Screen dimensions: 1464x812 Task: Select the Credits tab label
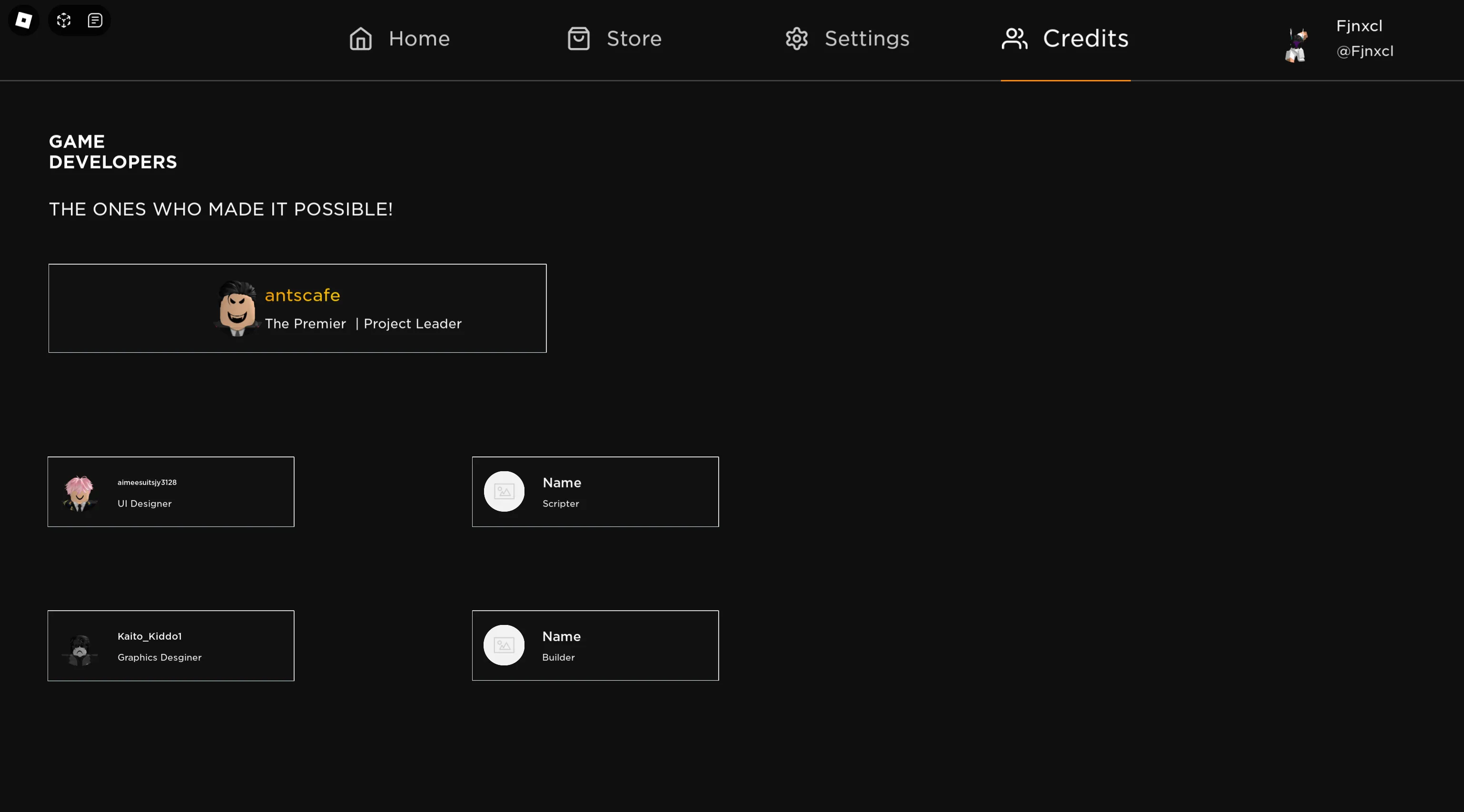pos(1085,39)
